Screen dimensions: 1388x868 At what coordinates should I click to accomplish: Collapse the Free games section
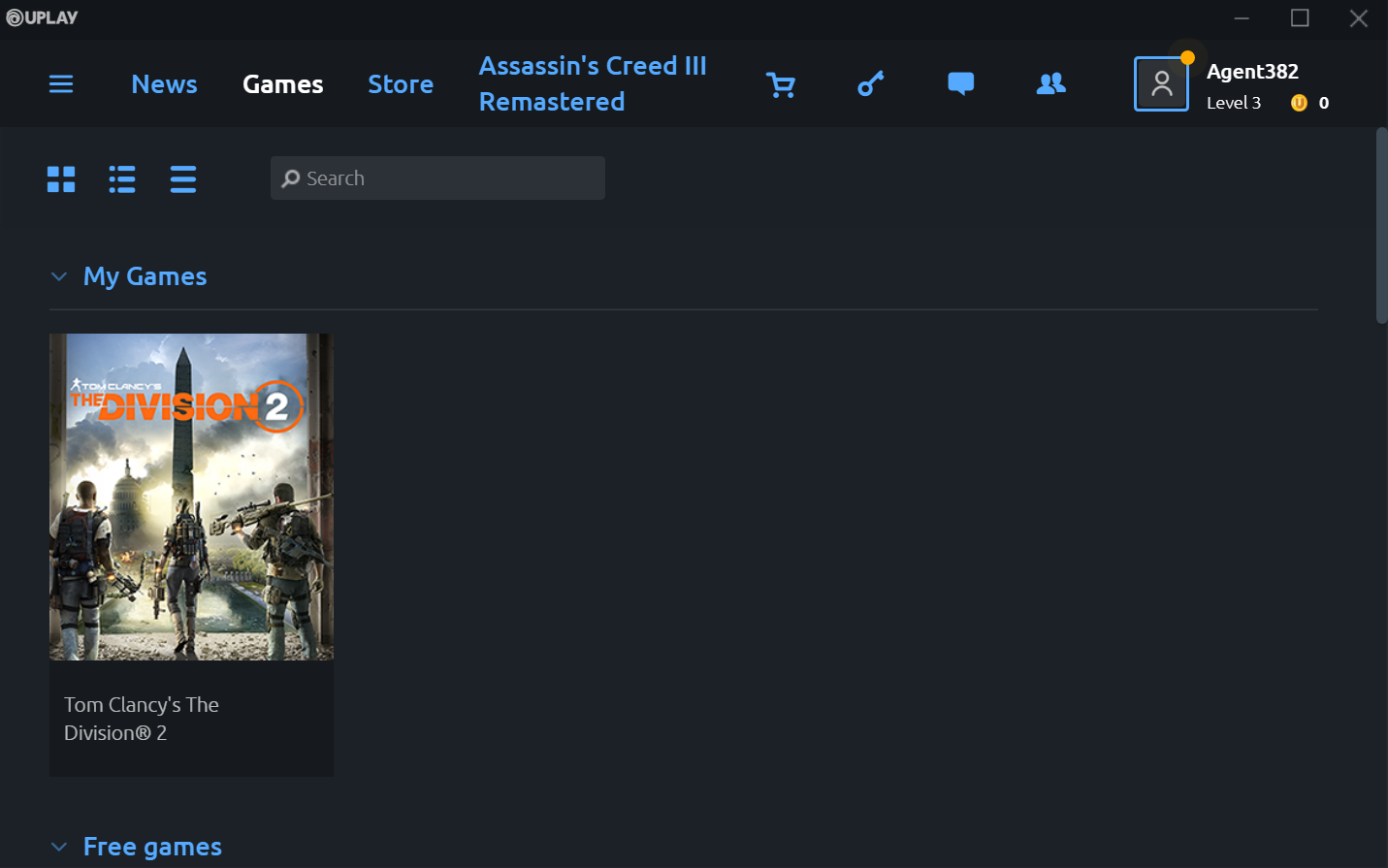click(59, 848)
